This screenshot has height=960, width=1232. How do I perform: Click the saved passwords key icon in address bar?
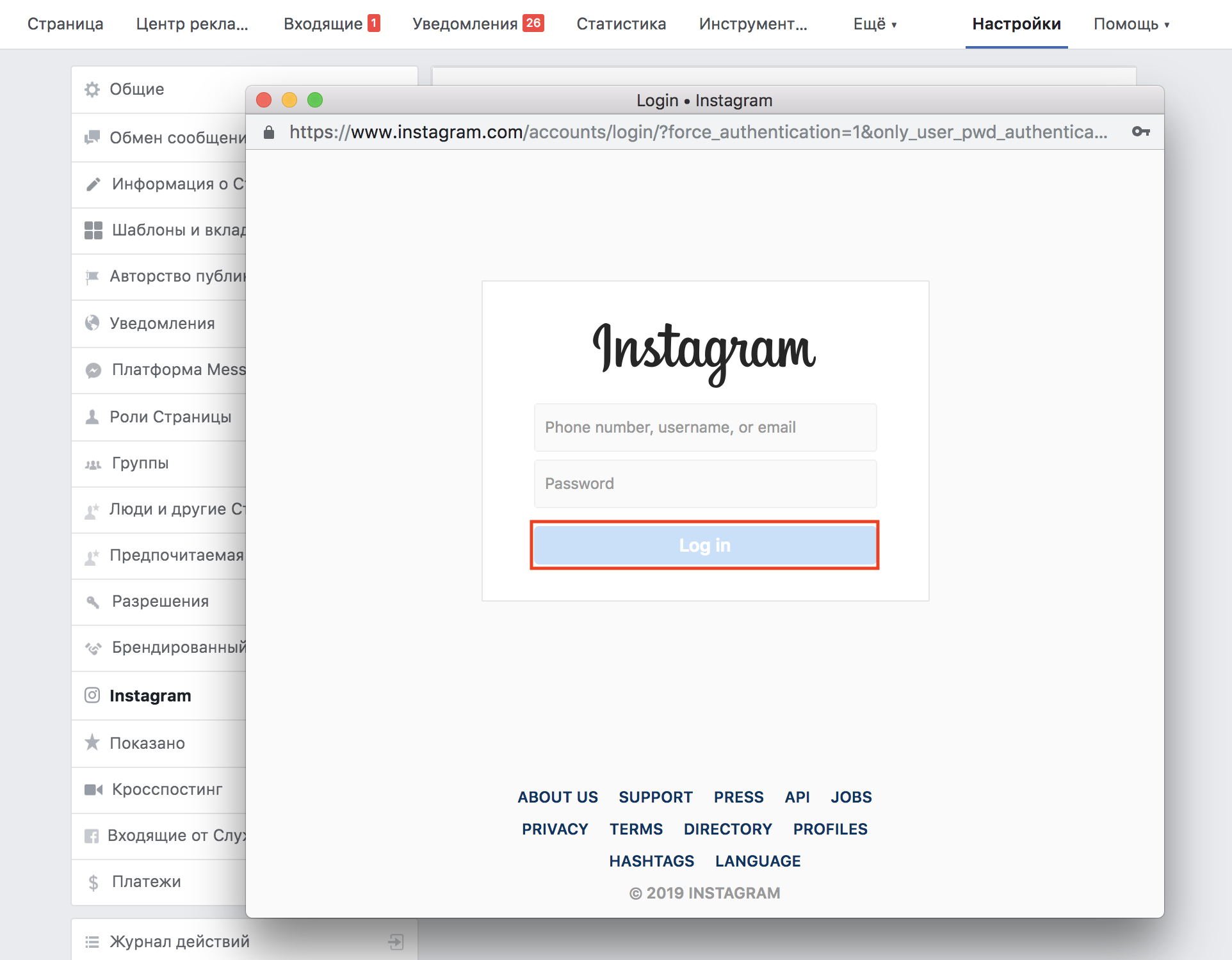[1141, 132]
